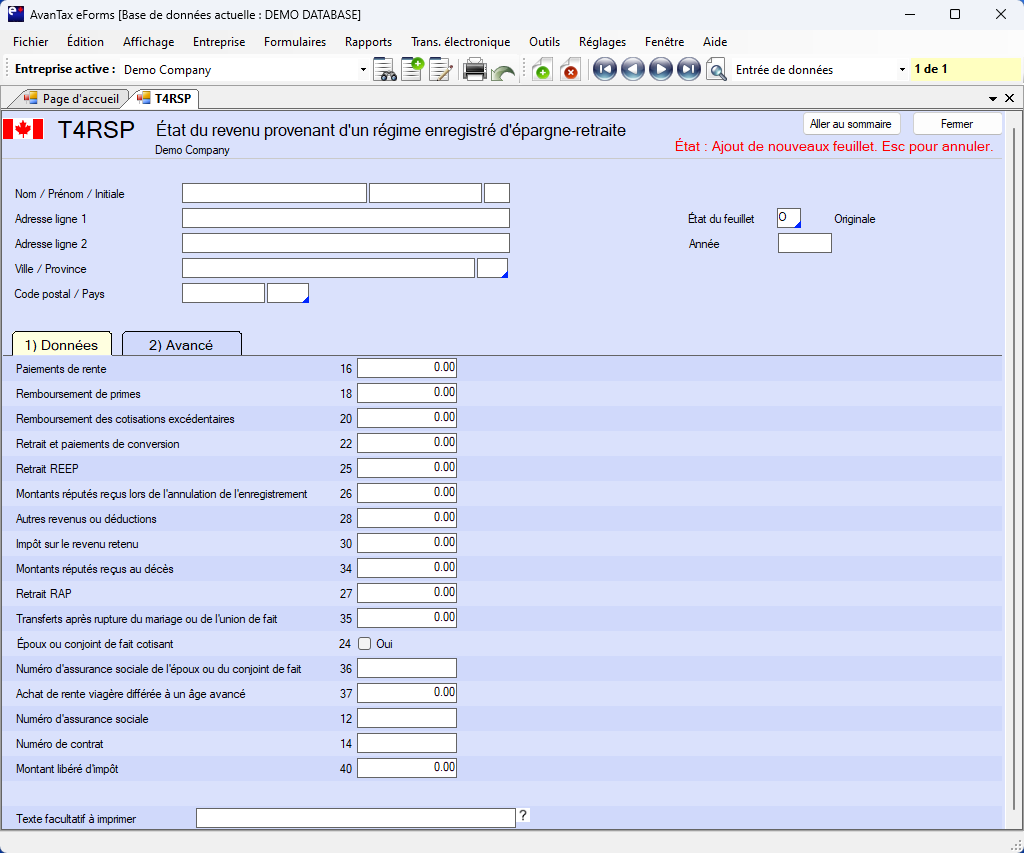The image size is (1024, 853).
Task: Click the help question mark beside optional text
Action: click(523, 816)
